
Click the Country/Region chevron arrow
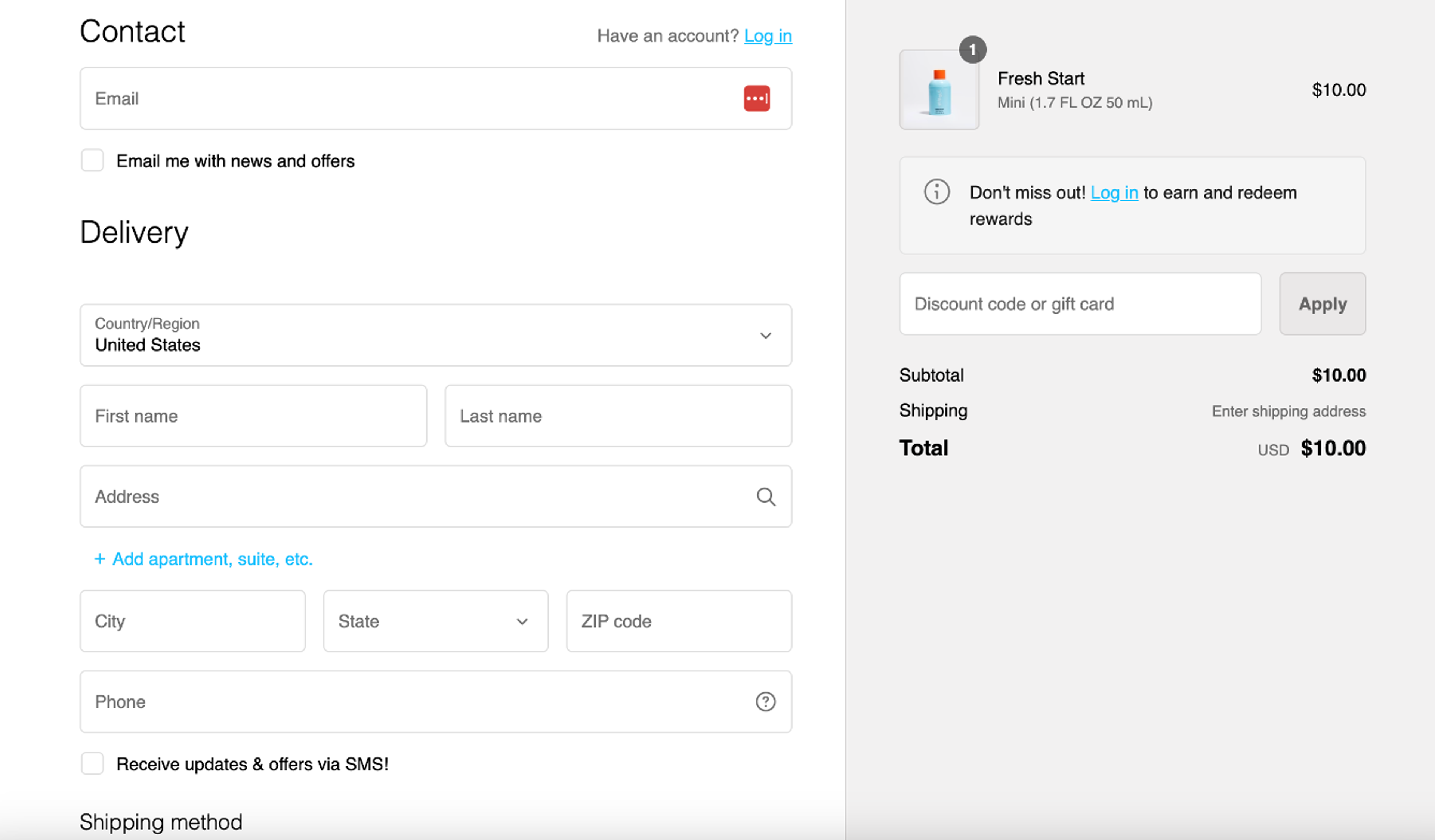click(x=765, y=336)
